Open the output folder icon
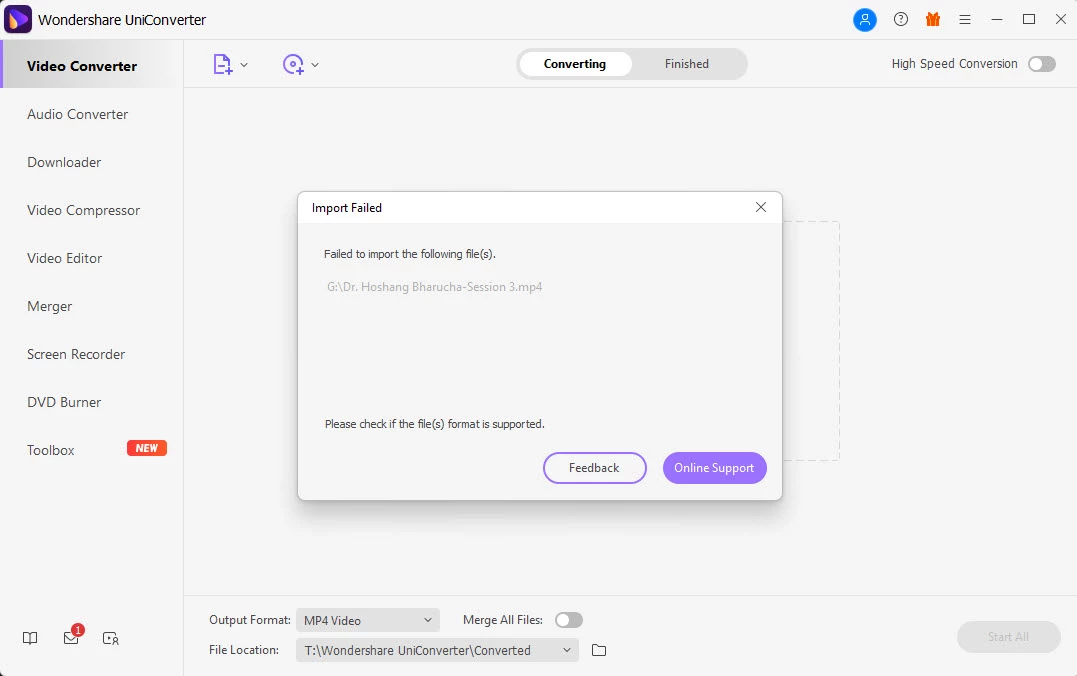1077x676 pixels. click(599, 650)
